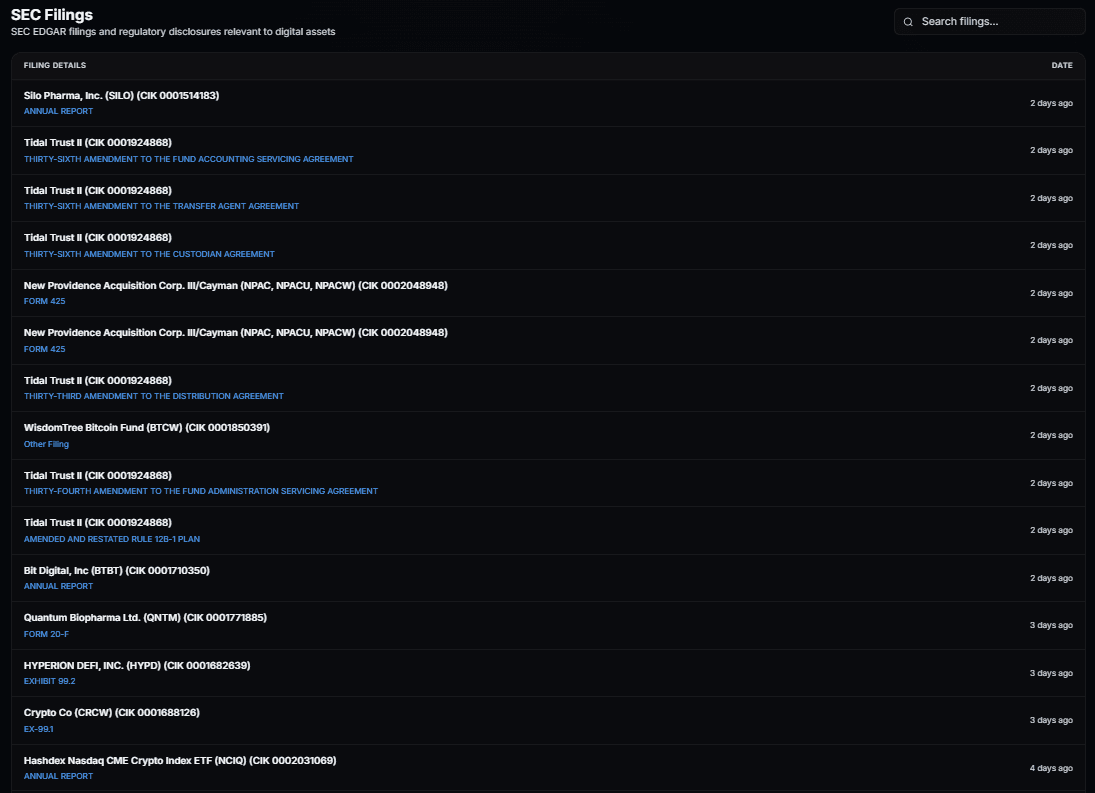Open Quantum Biopharma FORM 20-F link

[x=46, y=634]
